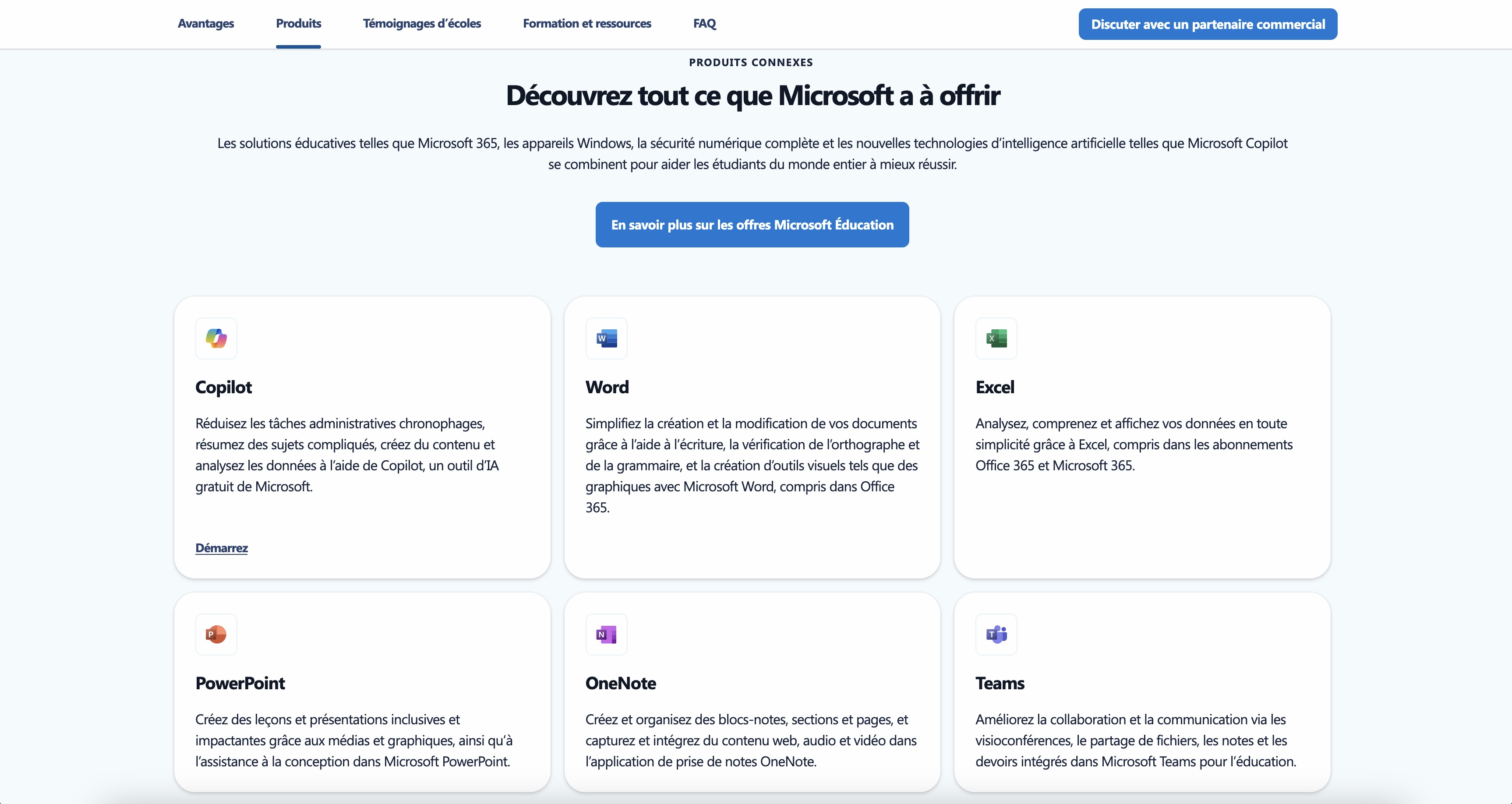
Task: Open Formation et ressources tab
Action: click(587, 24)
